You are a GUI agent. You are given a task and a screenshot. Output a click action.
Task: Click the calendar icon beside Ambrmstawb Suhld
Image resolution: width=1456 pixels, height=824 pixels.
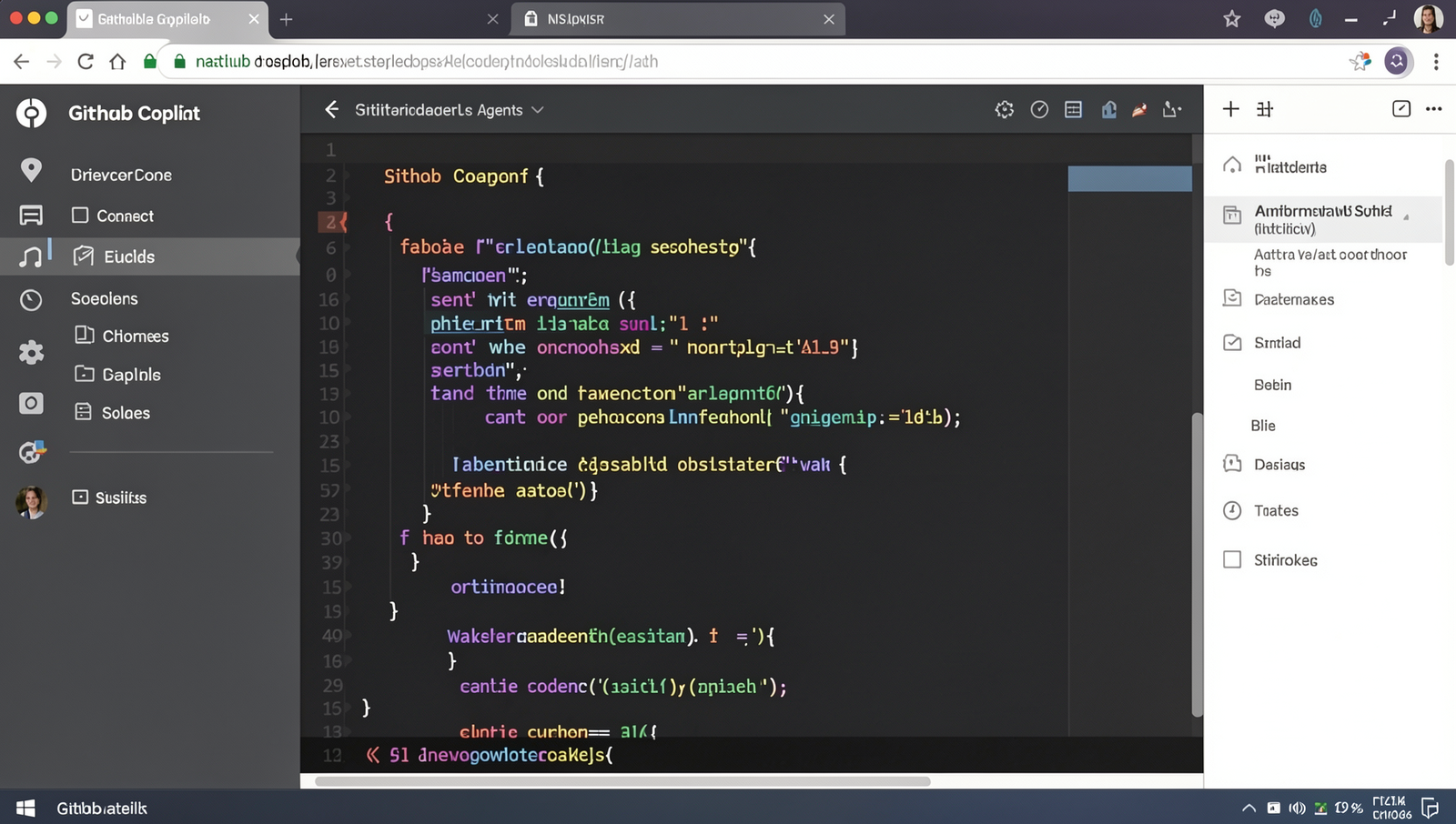1232,216
